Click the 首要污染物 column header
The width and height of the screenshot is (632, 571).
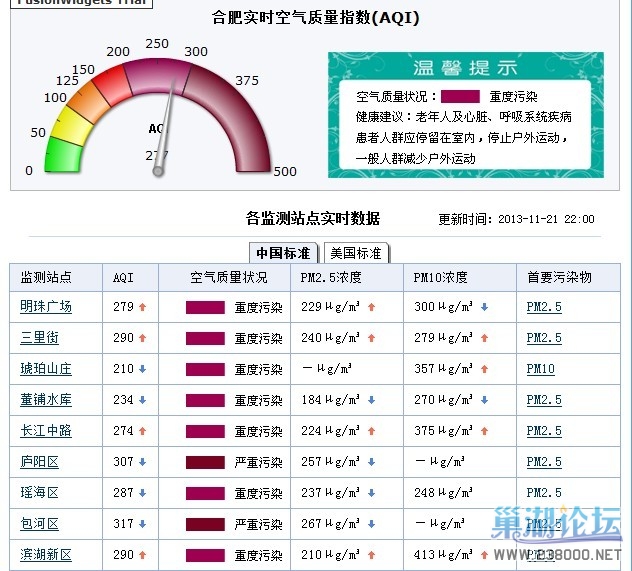tap(559, 277)
